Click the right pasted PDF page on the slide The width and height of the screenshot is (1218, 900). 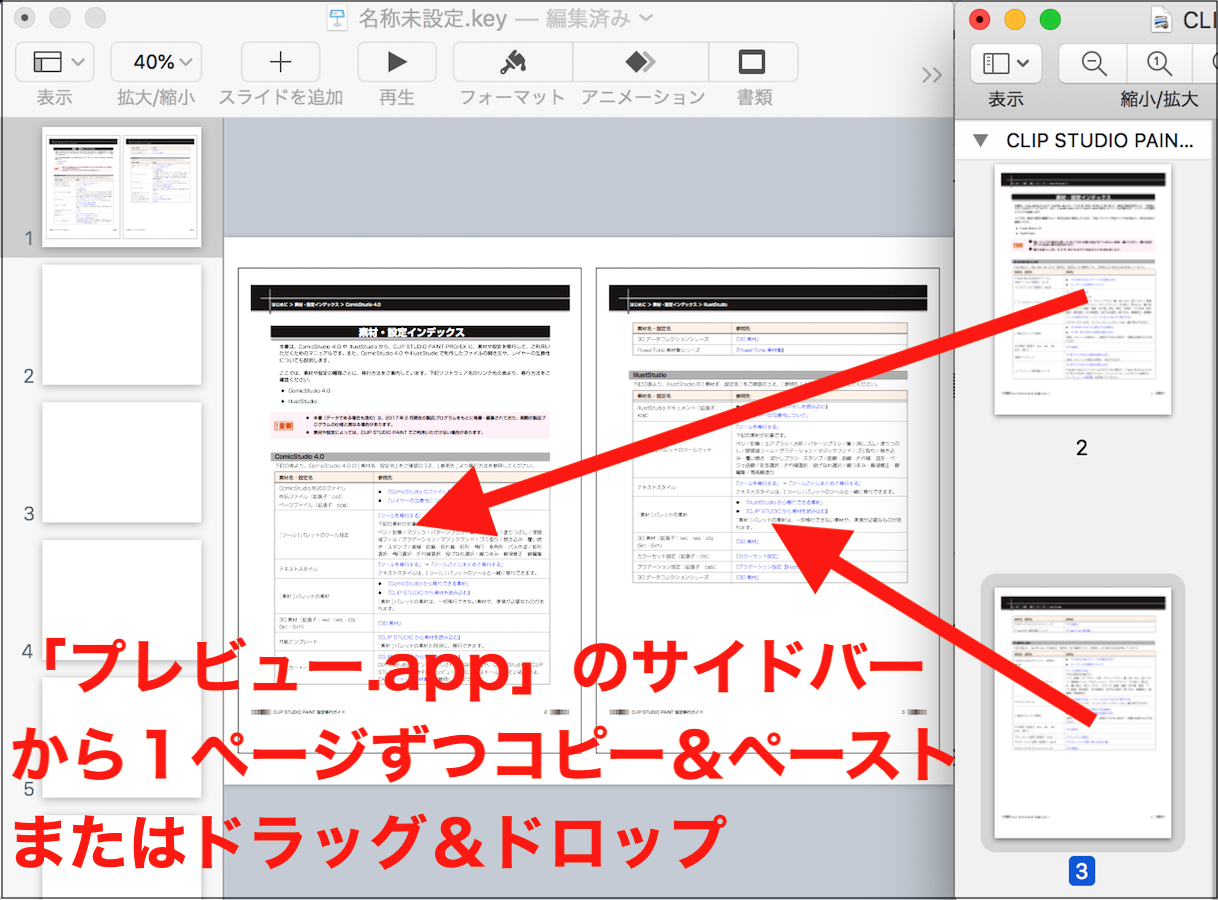(x=767, y=510)
